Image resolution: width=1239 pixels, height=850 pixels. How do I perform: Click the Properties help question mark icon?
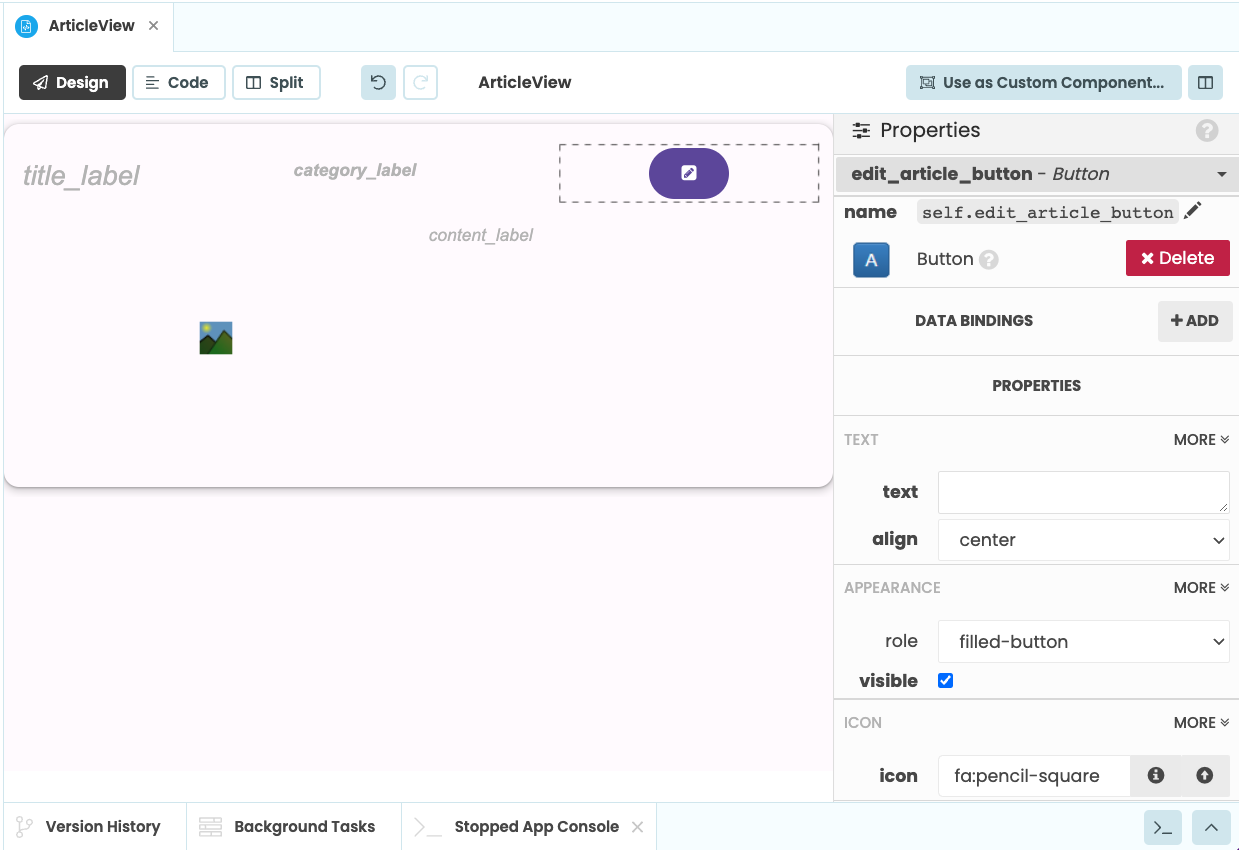coord(1206,131)
